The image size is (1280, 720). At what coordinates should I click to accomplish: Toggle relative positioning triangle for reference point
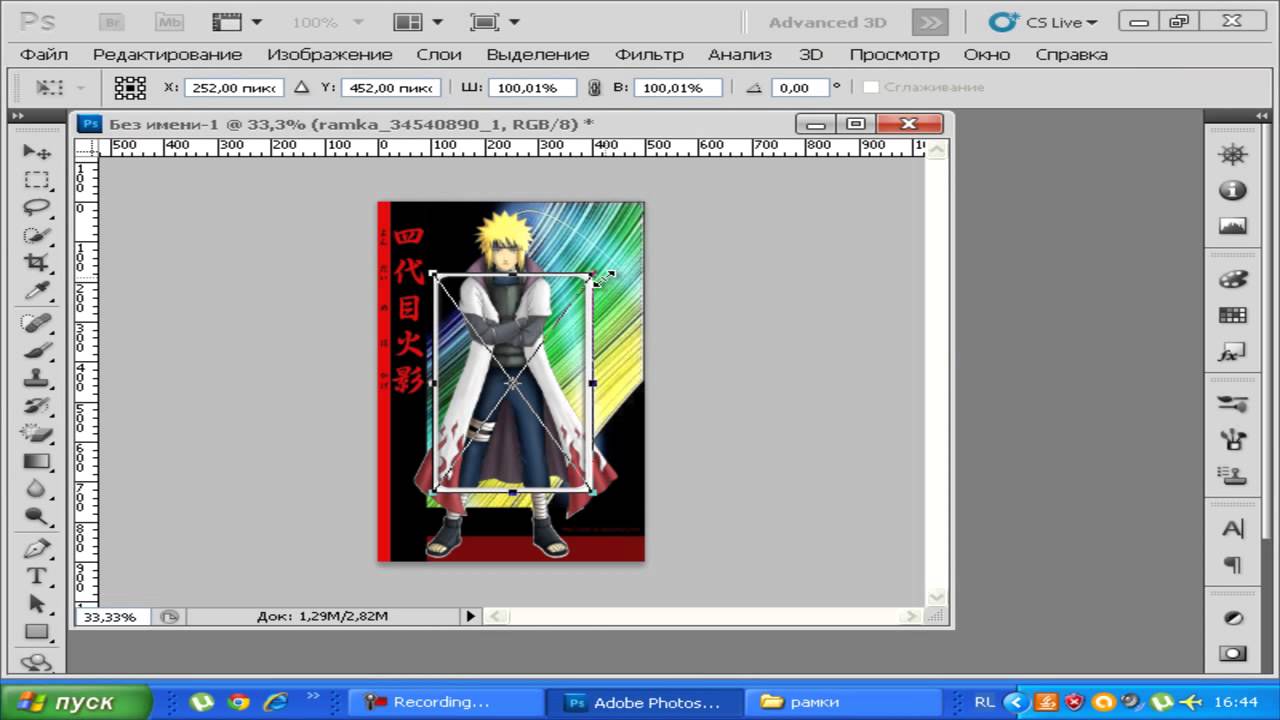click(301, 88)
